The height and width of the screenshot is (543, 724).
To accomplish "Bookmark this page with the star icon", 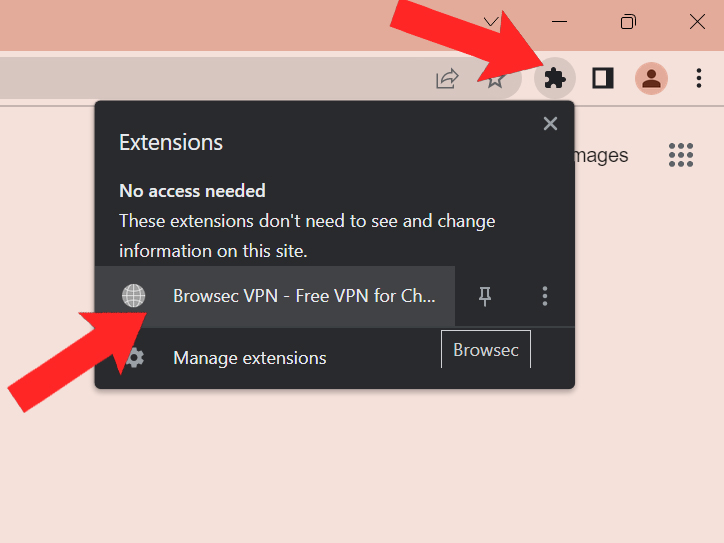I will click(496, 79).
